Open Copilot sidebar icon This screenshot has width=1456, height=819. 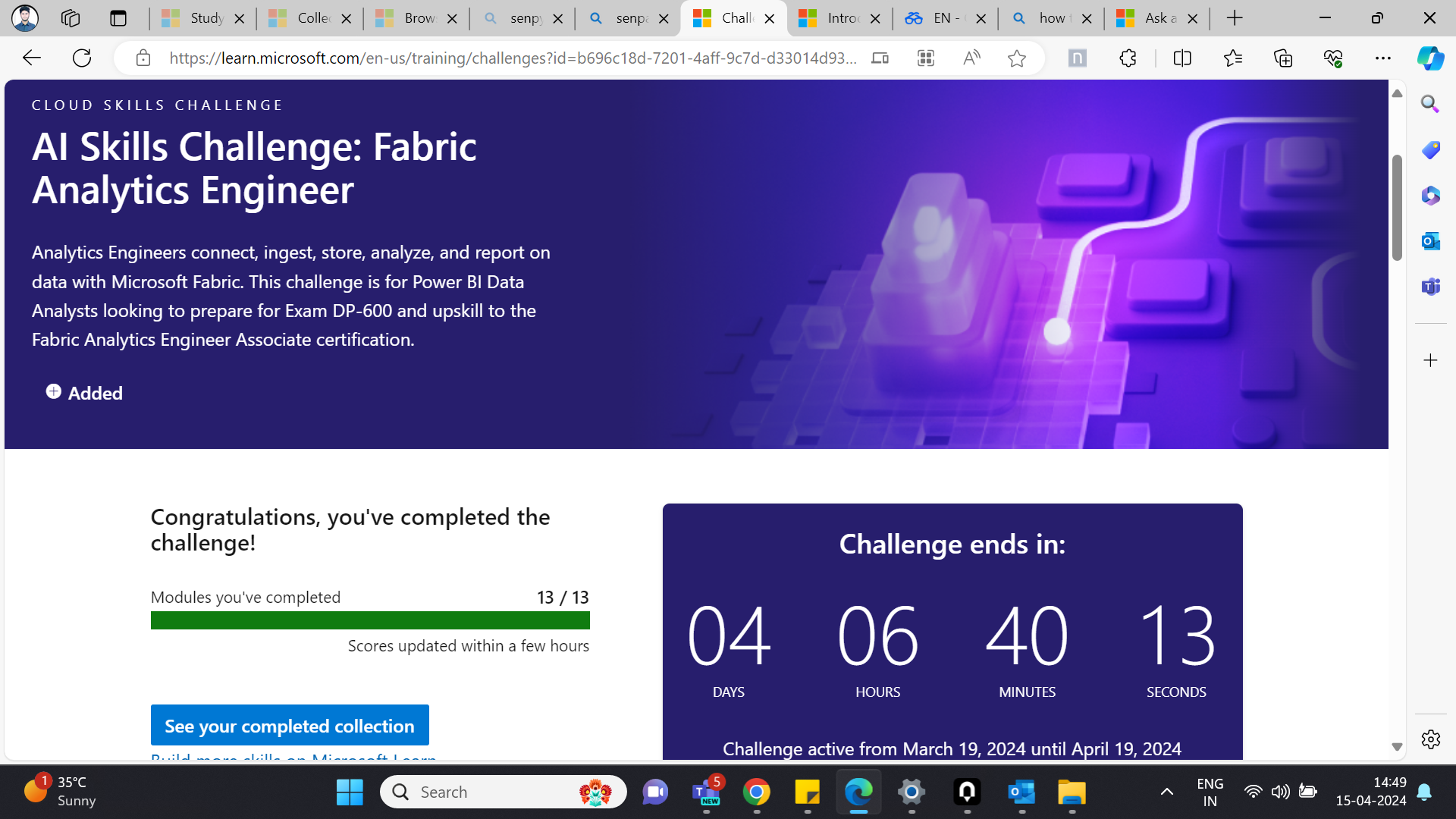coord(1431,58)
